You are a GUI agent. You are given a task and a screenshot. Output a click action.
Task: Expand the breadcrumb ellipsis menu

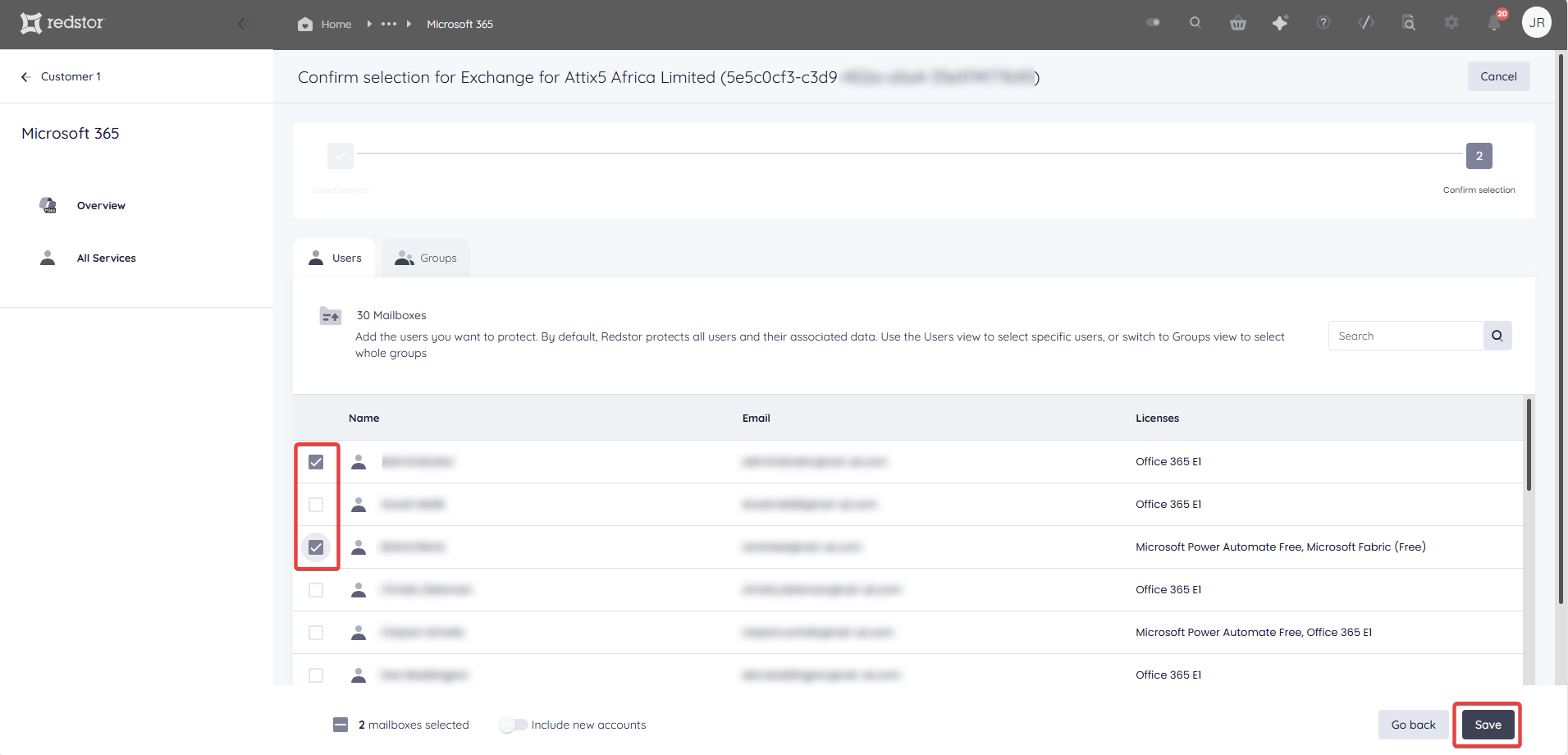[x=389, y=24]
